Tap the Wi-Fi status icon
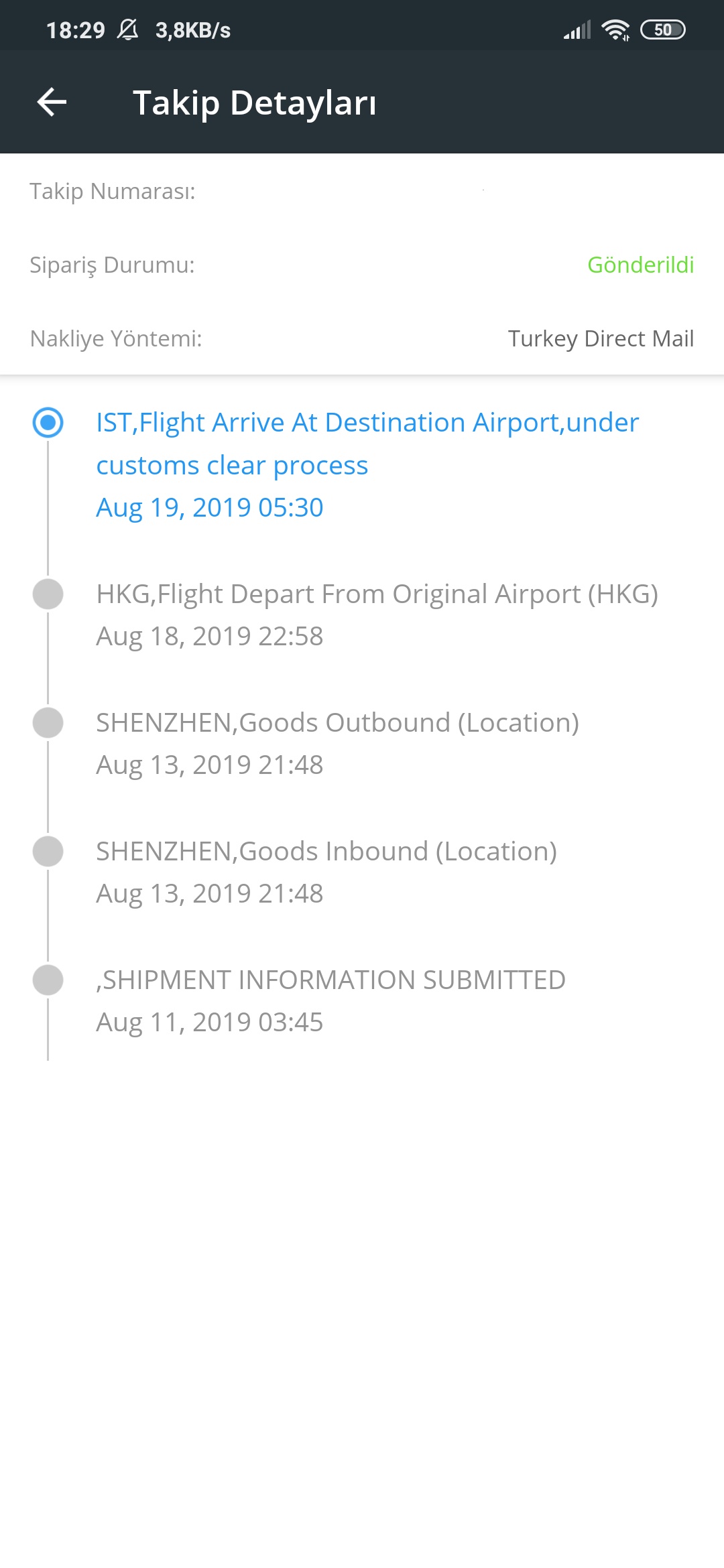This screenshot has width=724, height=1568. [615, 29]
